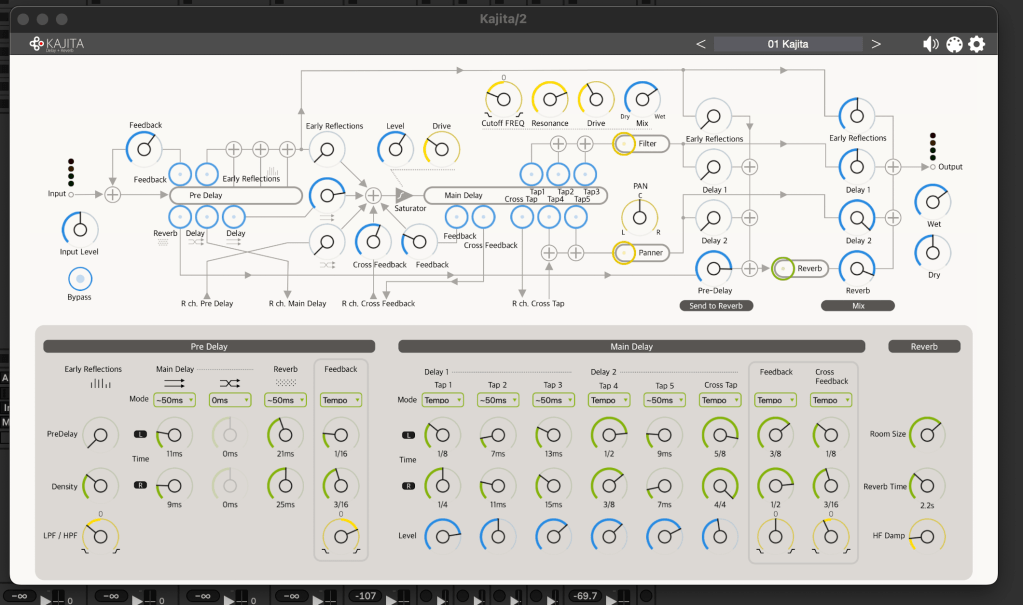The width and height of the screenshot is (1023, 605).
Task: Open the gear settings icon
Action: [x=977, y=44]
